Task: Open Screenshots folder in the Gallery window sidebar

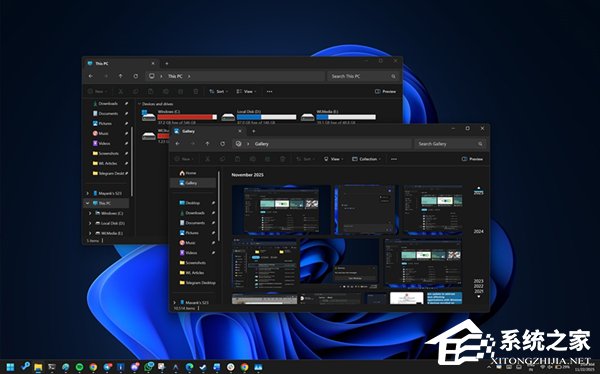Action: point(192,263)
